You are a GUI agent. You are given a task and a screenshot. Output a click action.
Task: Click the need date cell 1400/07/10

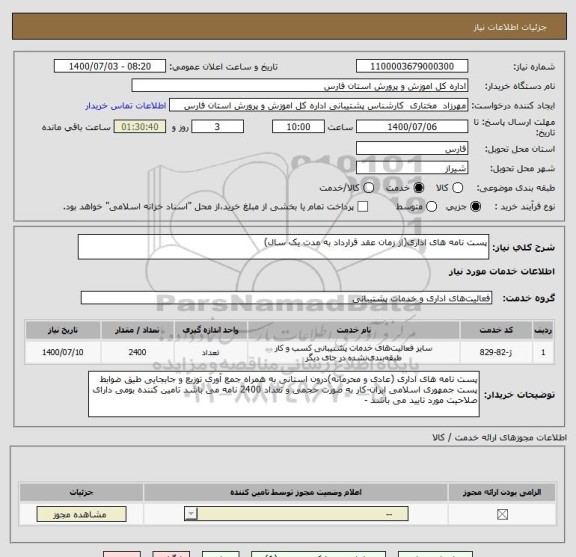point(62,352)
